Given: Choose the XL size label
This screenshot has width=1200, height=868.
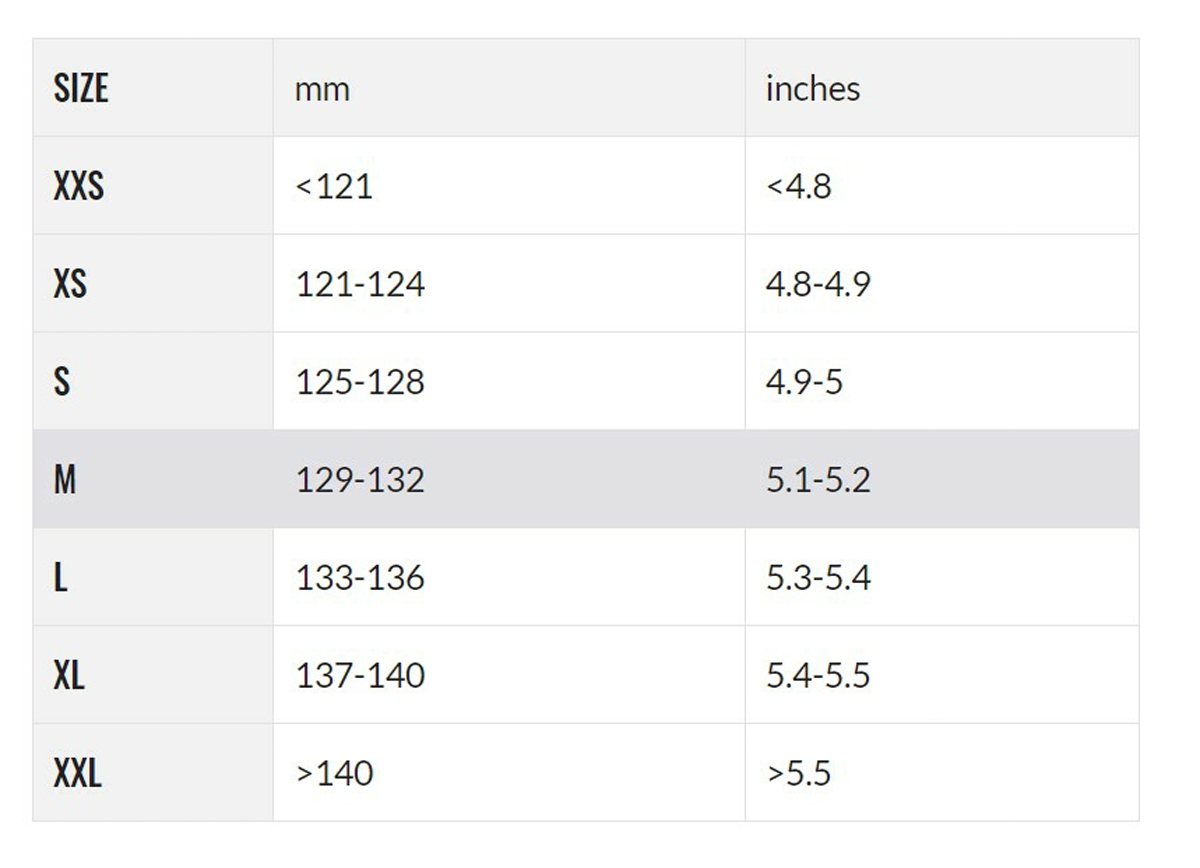Looking at the screenshot, I should pos(69,676).
